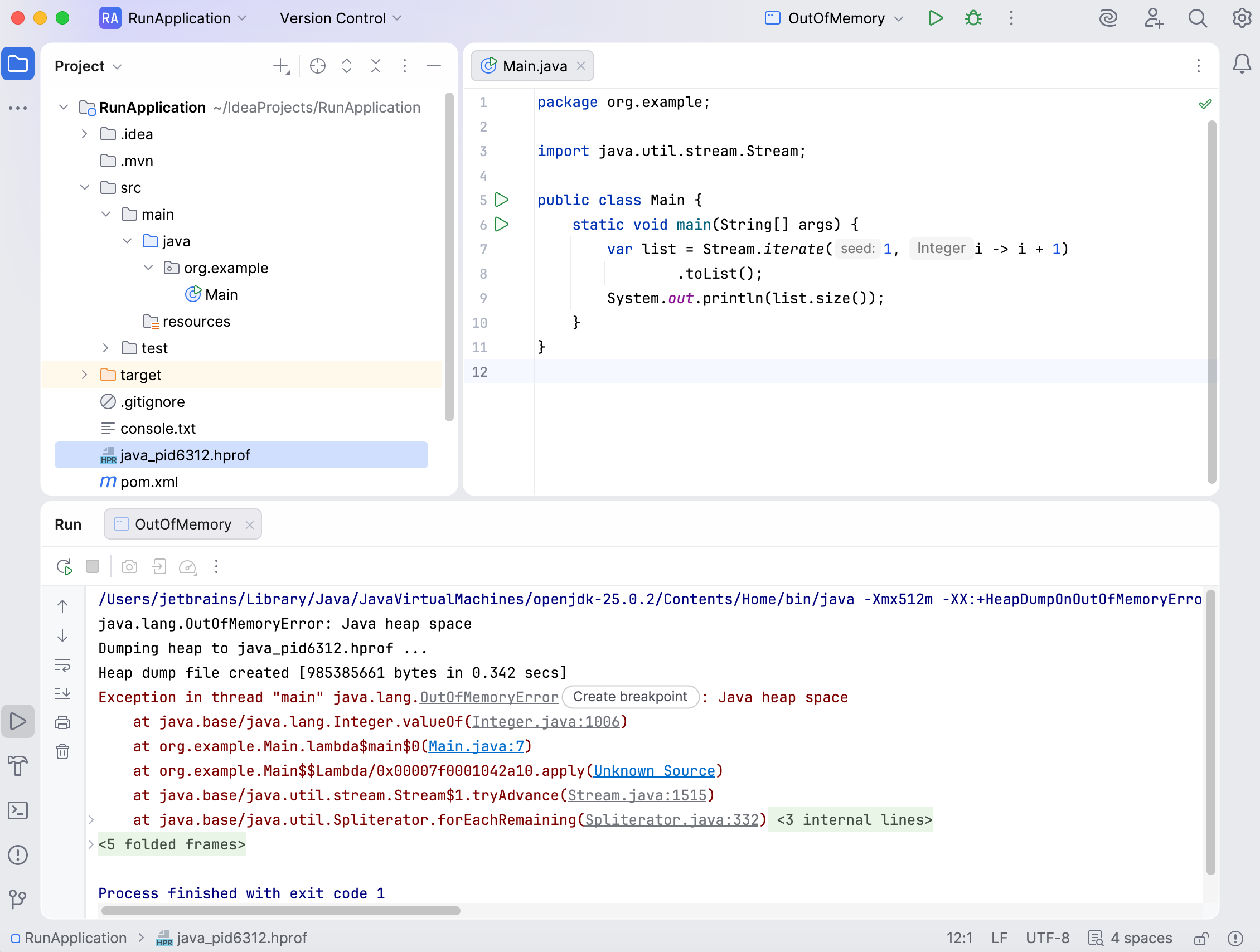The height and width of the screenshot is (952, 1260).
Task: Open the Git branch tool window
Action: click(18, 899)
